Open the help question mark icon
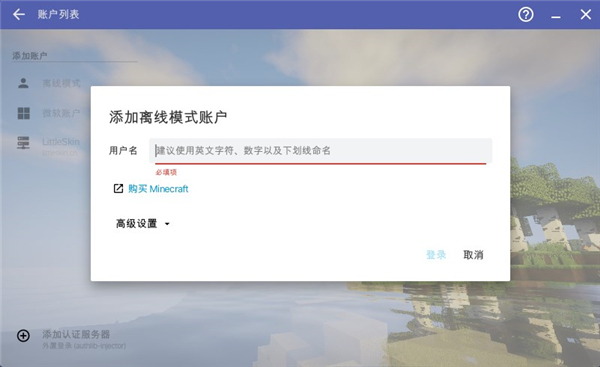 pos(526,15)
